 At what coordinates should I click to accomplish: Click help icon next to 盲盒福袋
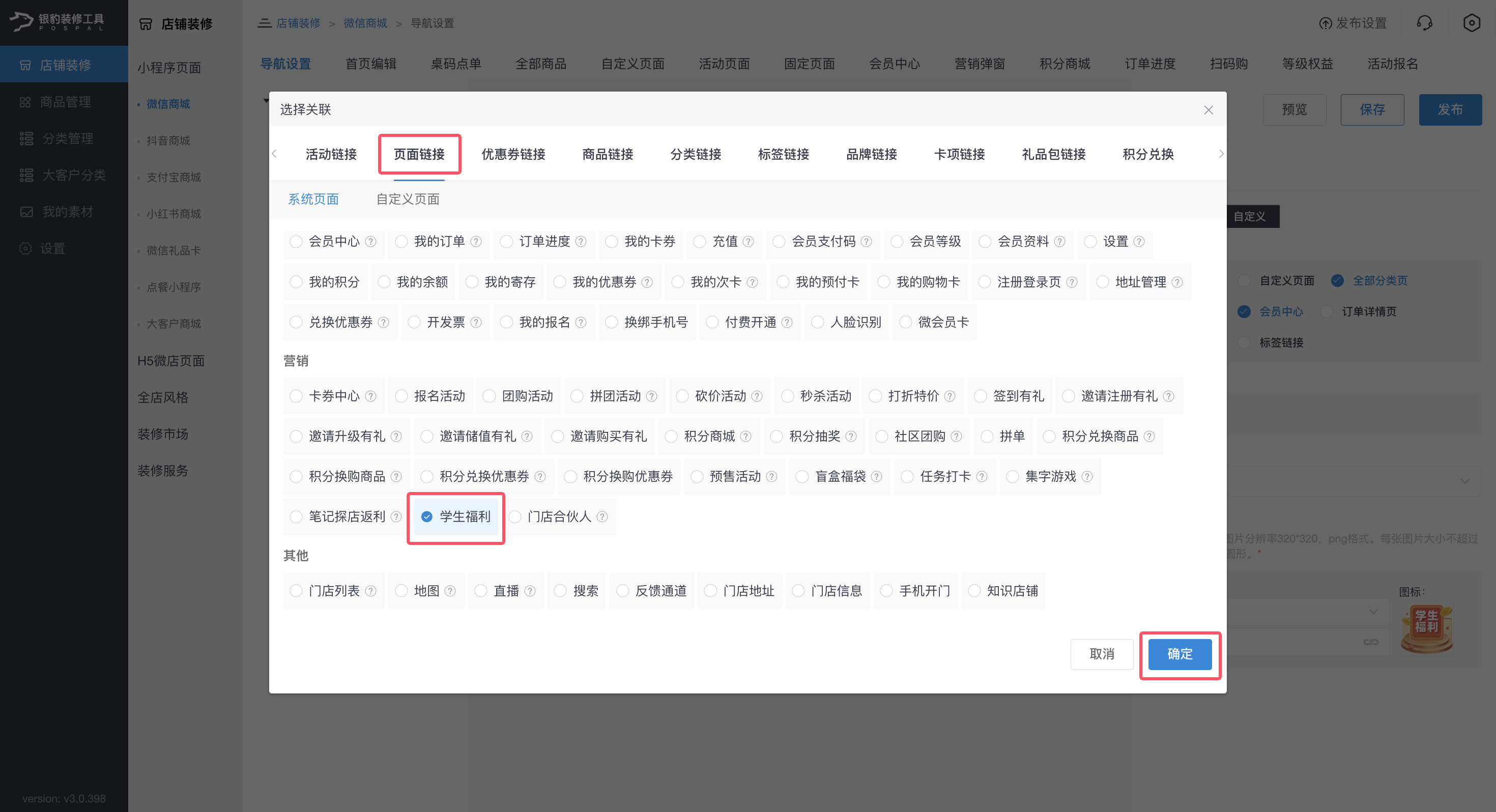pos(876,477)
